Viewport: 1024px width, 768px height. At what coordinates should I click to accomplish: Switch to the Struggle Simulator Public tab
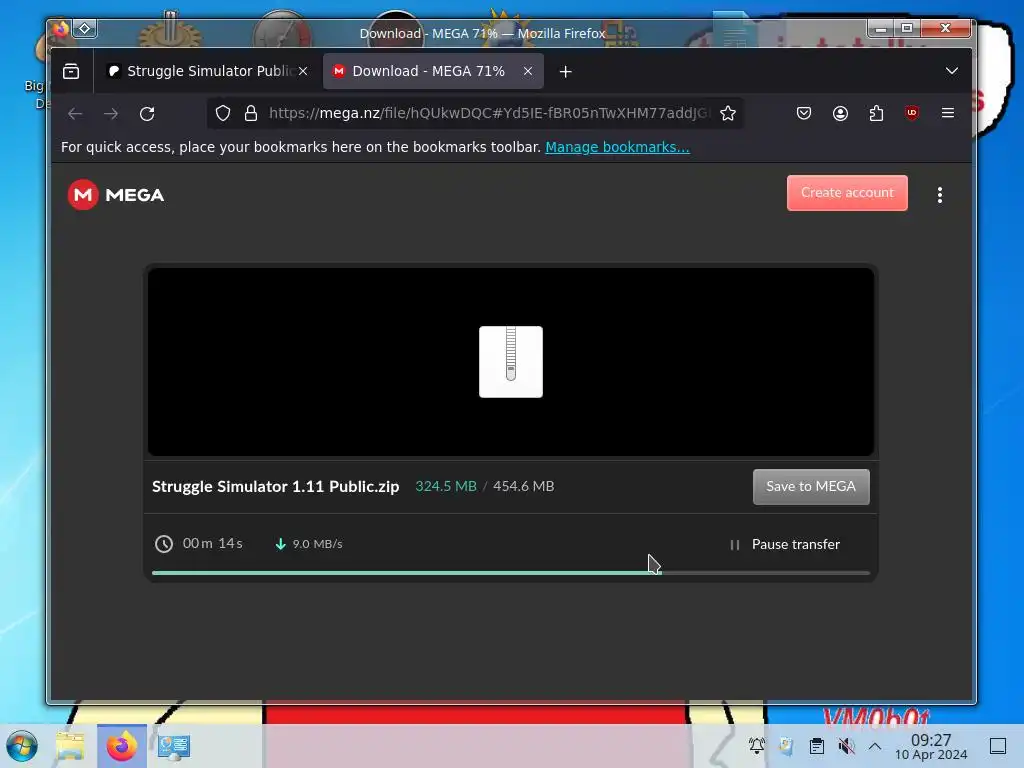click(x=206, y=71)
